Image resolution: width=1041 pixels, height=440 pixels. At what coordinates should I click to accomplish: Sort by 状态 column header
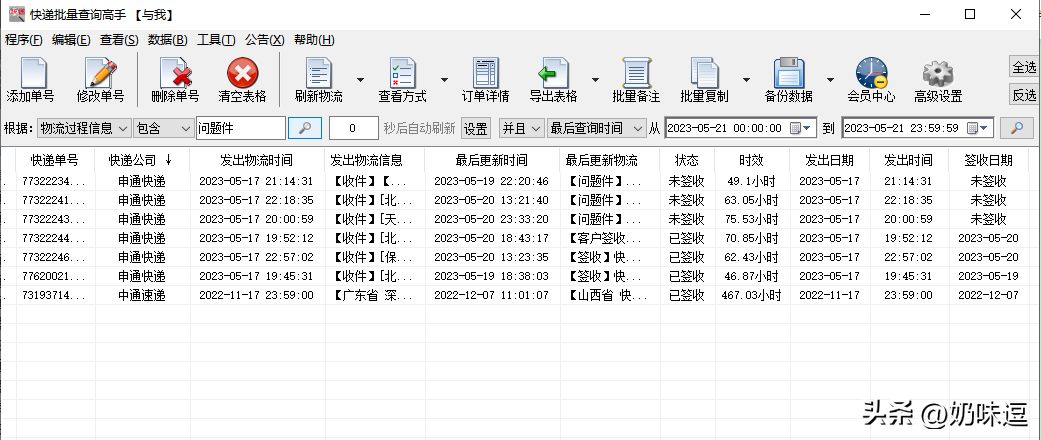686,160
